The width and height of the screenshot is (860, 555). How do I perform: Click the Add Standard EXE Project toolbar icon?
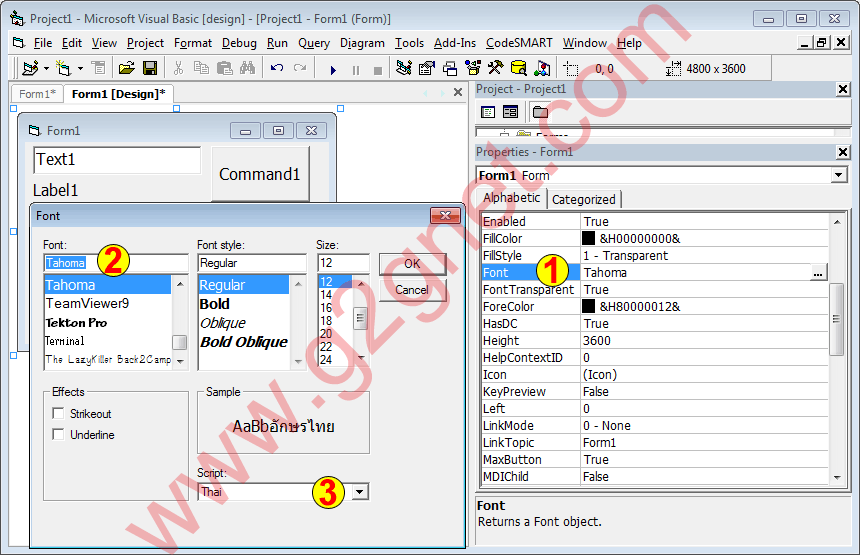pyautogui.click(x=30, y=69)
